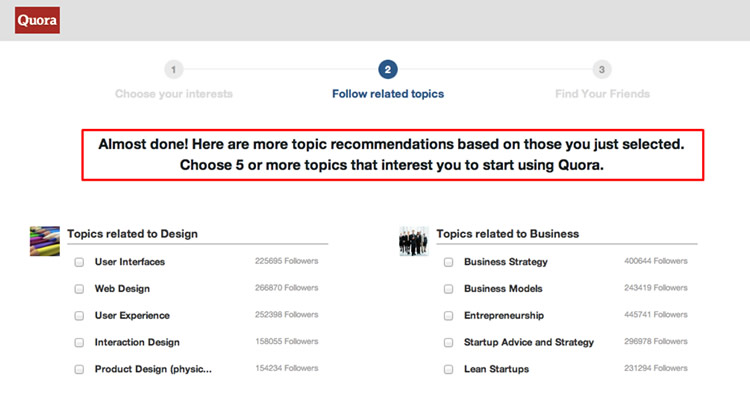
Task: Select step 3 circle indicator
Action: point(601,69)
